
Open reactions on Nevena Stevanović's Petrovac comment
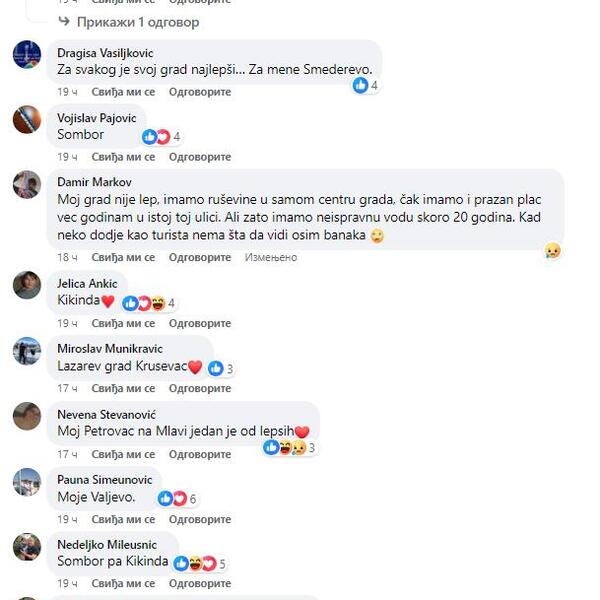pyautogui.click(x=289, y=447)
